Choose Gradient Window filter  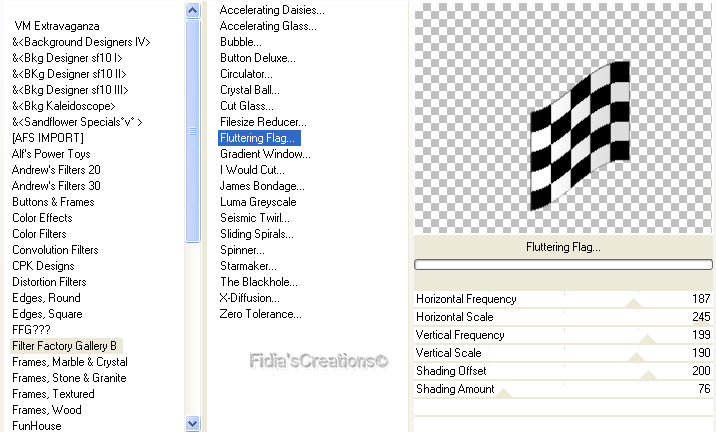[x=265, y=154]
